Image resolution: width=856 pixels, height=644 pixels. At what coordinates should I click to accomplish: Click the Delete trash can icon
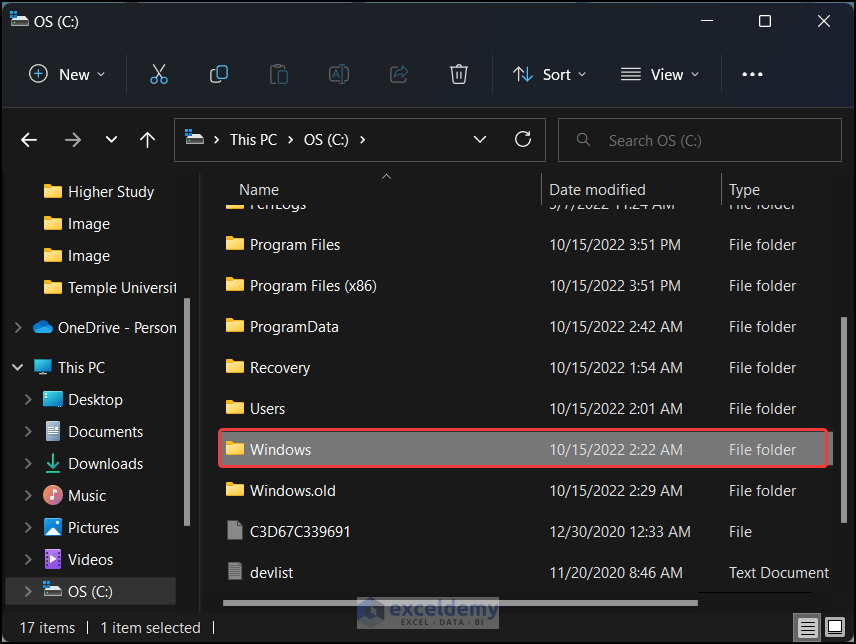coord(459,74)
